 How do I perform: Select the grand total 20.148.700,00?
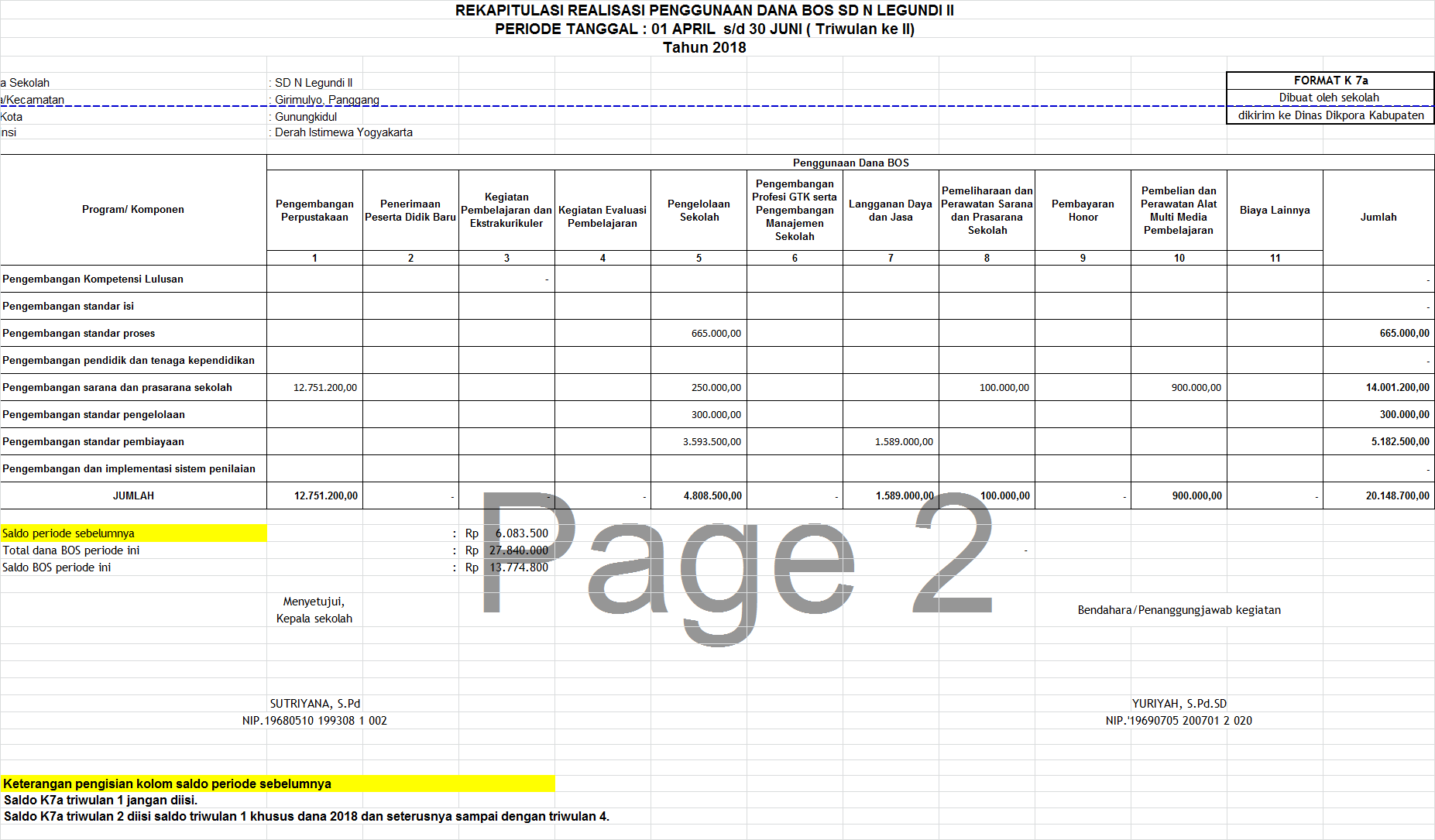coord(1378,495)
